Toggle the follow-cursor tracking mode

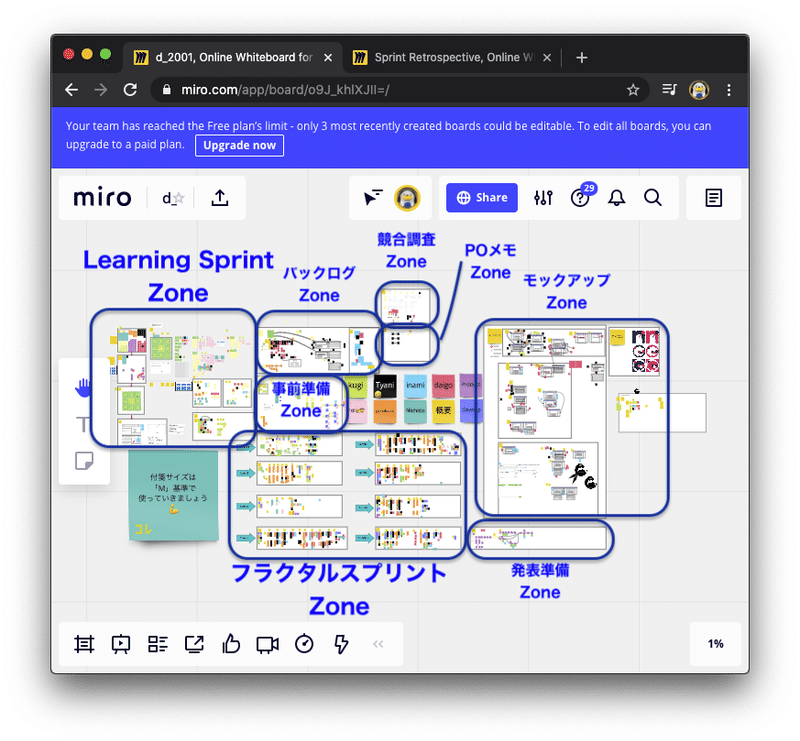(x=372, y=197)
